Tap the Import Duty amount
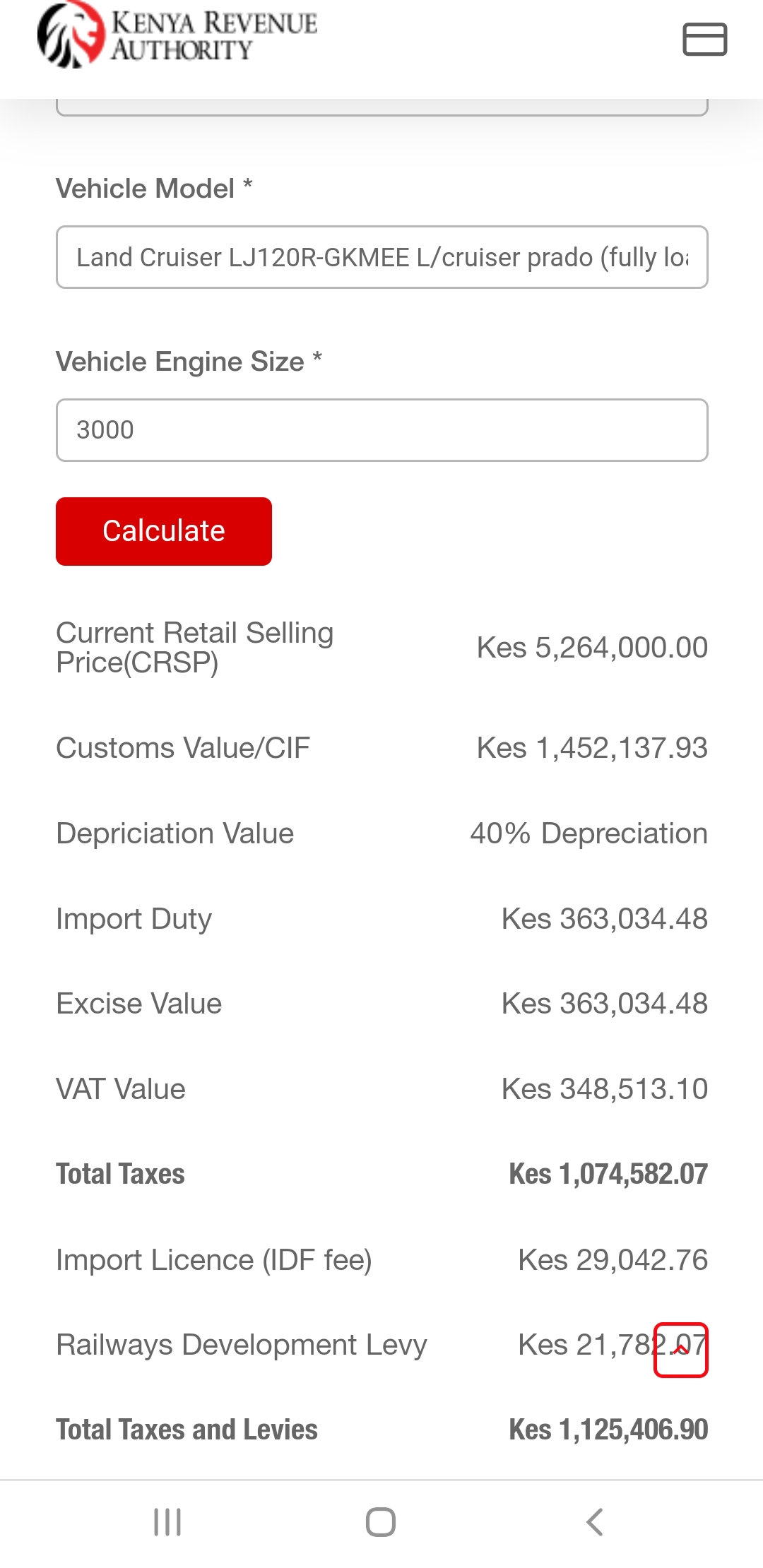This screenshot has height=1568, width=763. 605,919
